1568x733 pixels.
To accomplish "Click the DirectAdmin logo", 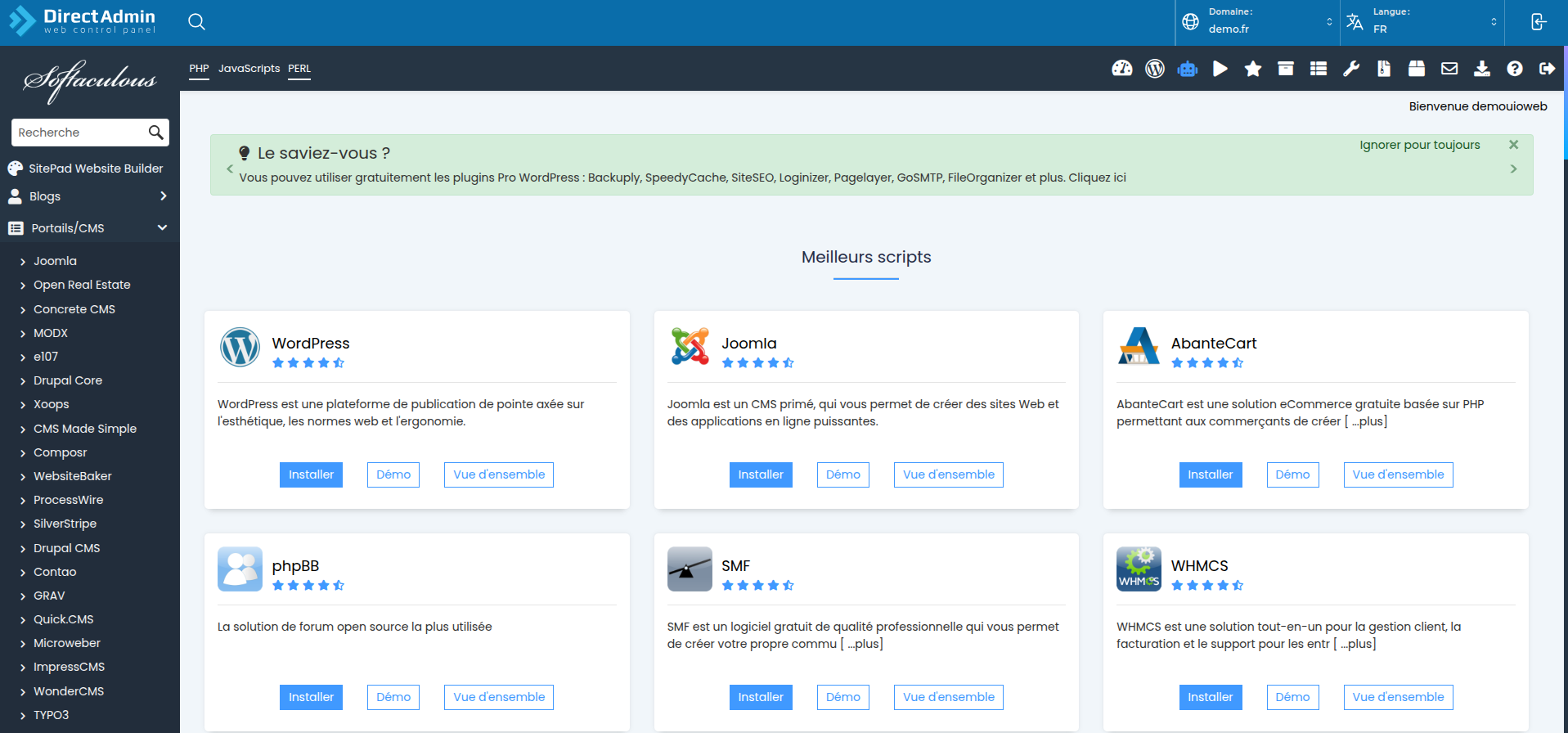I will [x=82, y=21].
